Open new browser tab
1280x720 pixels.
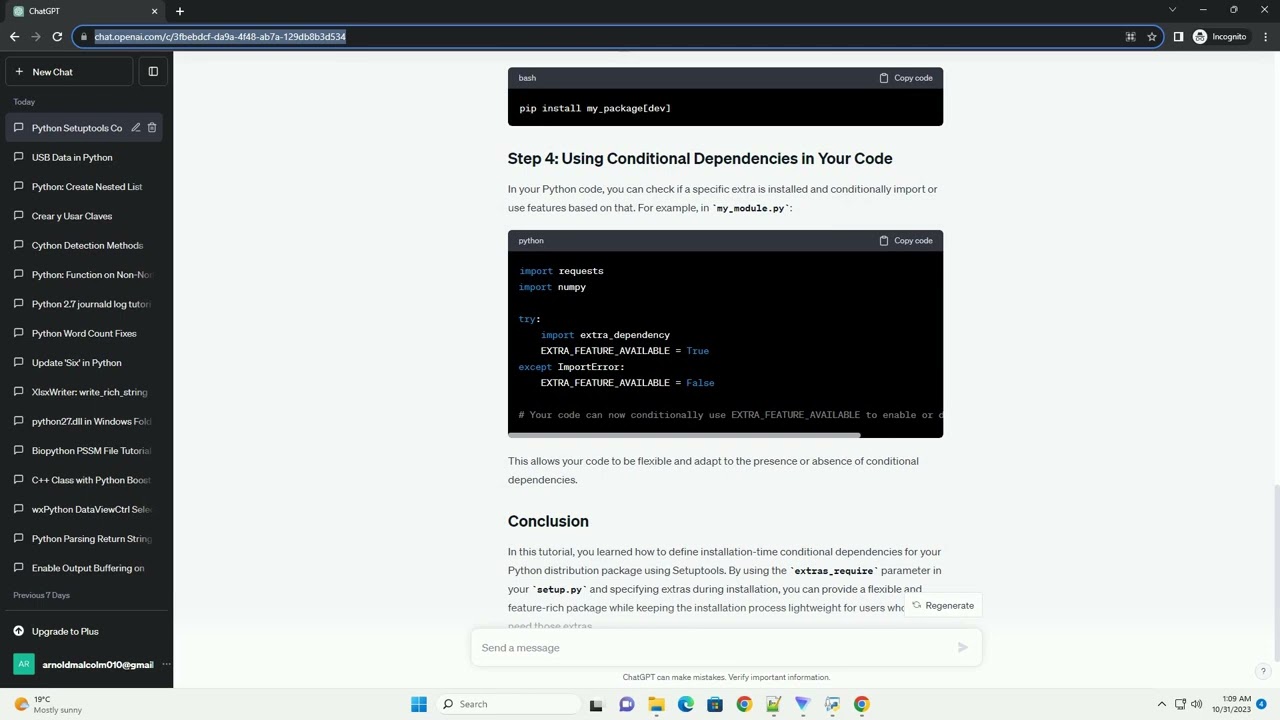(x=180, y=11)
